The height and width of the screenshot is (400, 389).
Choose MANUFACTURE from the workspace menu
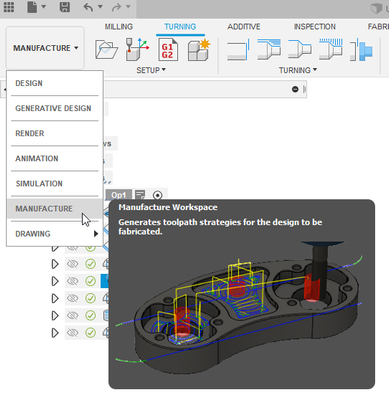click(x=55, y=209)
